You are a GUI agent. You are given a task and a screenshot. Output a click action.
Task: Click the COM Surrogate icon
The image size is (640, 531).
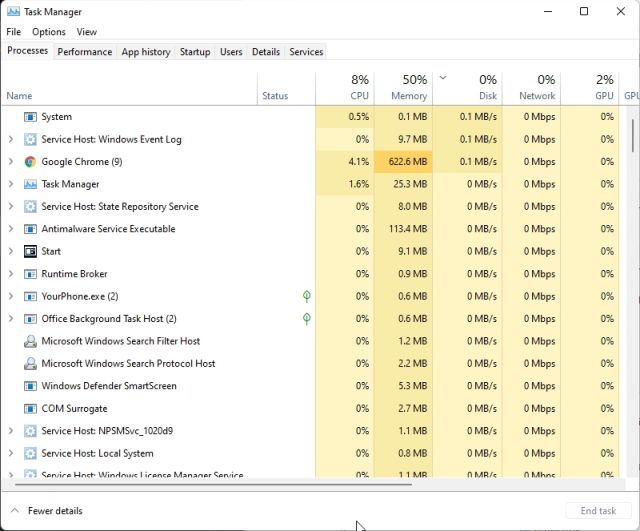30,409
